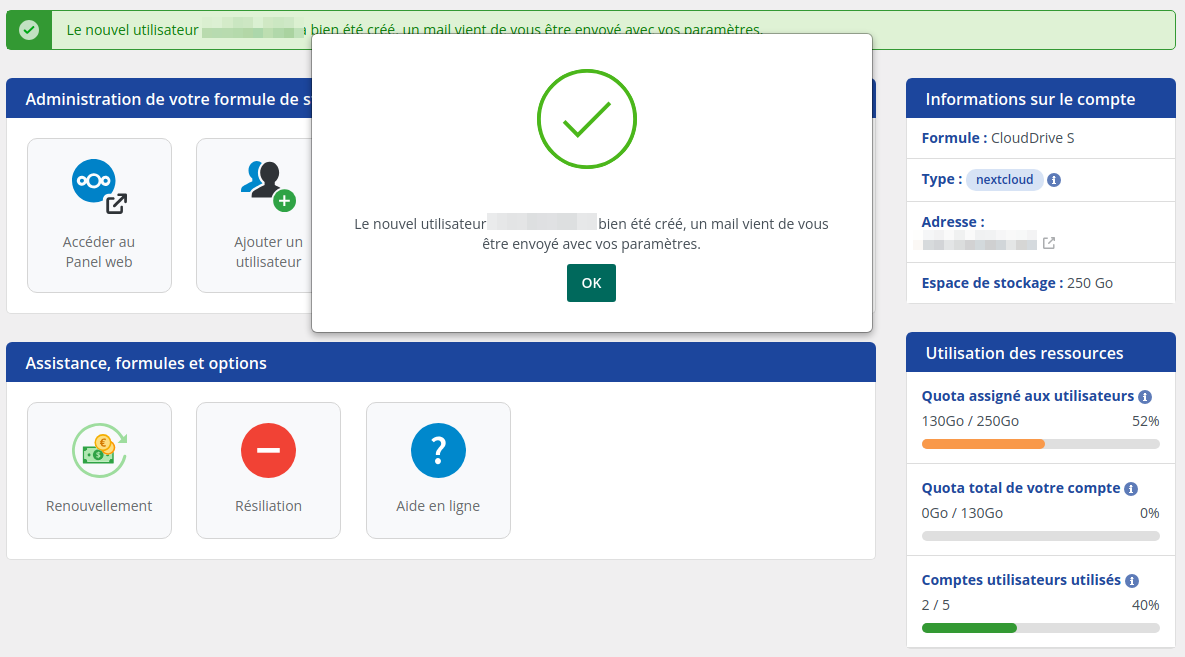Click the green check icon in notification banner
Screen dimensions: 1185x657
29,30
